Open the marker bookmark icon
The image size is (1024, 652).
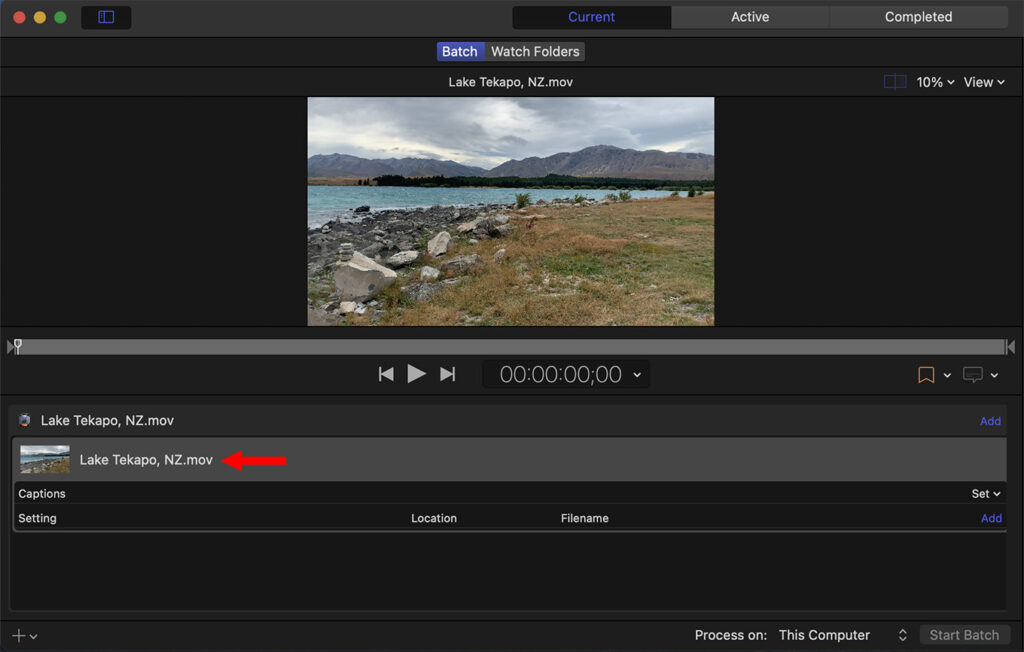tap(925, 374)
